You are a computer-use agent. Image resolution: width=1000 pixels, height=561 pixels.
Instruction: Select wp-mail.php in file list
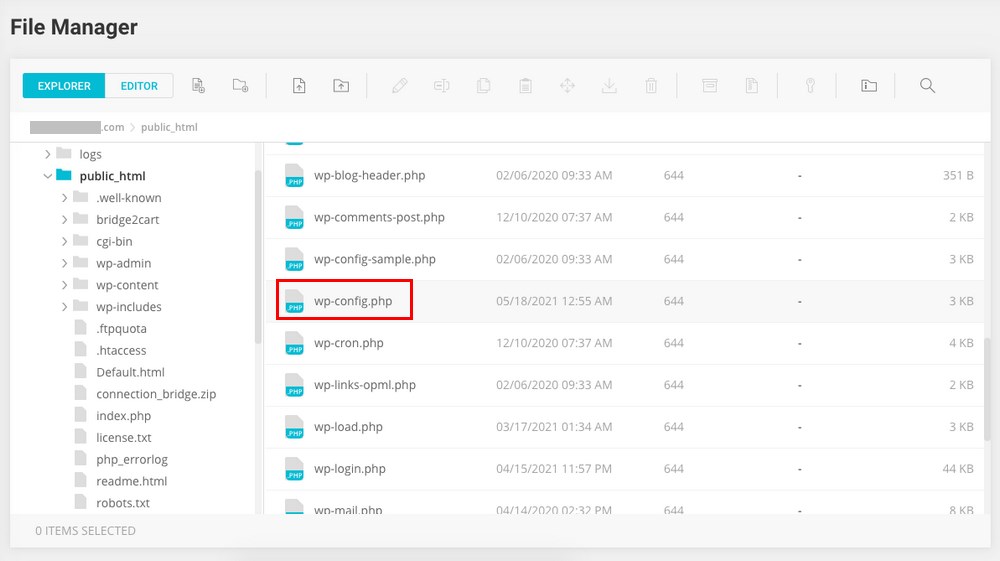[x=348, y=509]
